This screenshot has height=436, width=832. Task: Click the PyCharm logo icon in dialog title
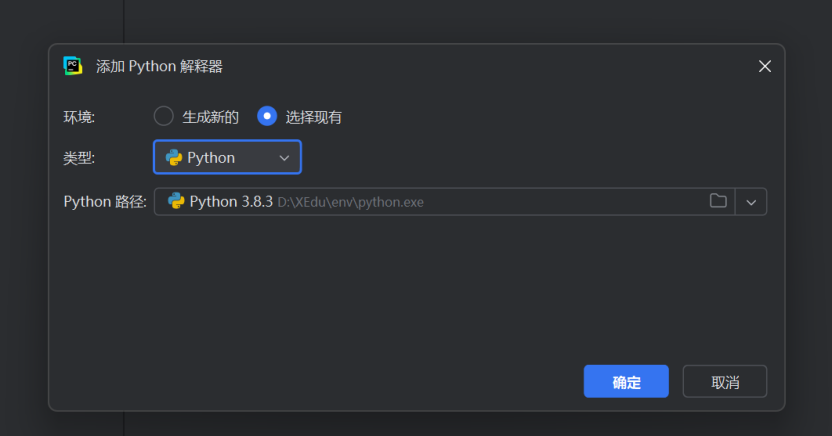pyautogui.click(x=73, y=66)
